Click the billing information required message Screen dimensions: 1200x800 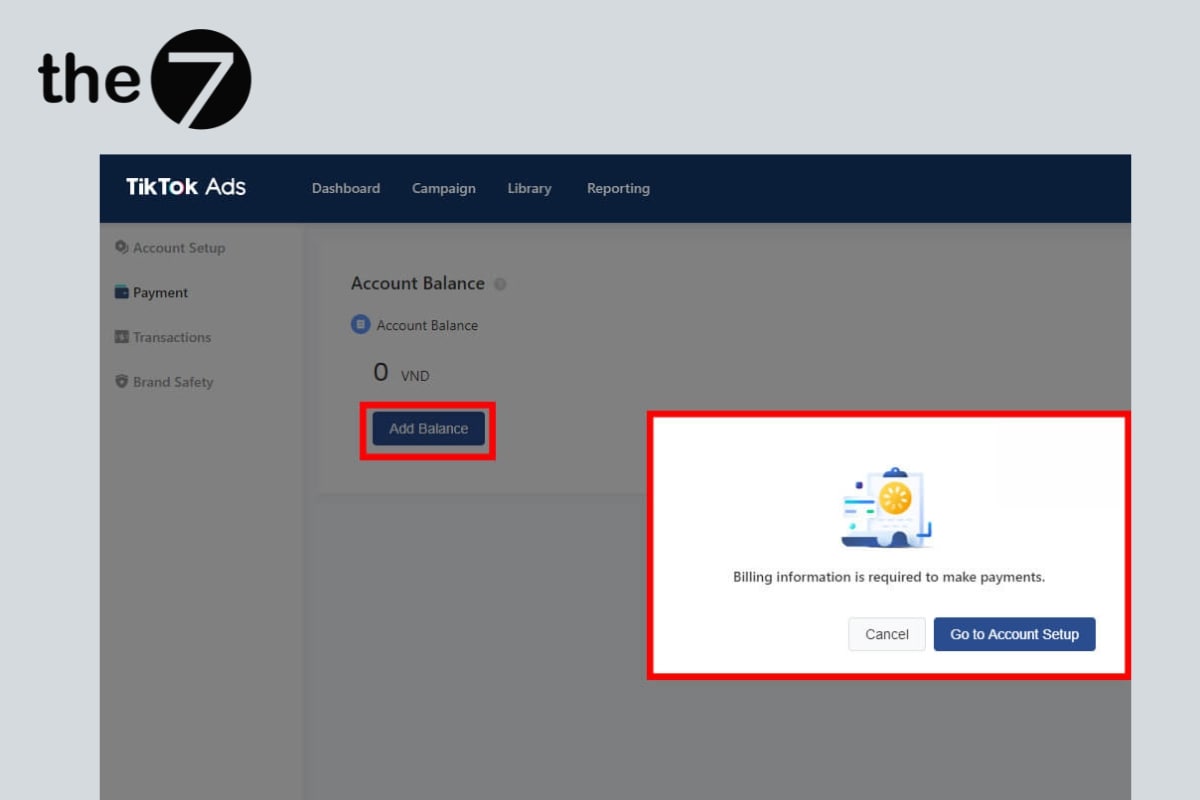click(x=889, y=577)
